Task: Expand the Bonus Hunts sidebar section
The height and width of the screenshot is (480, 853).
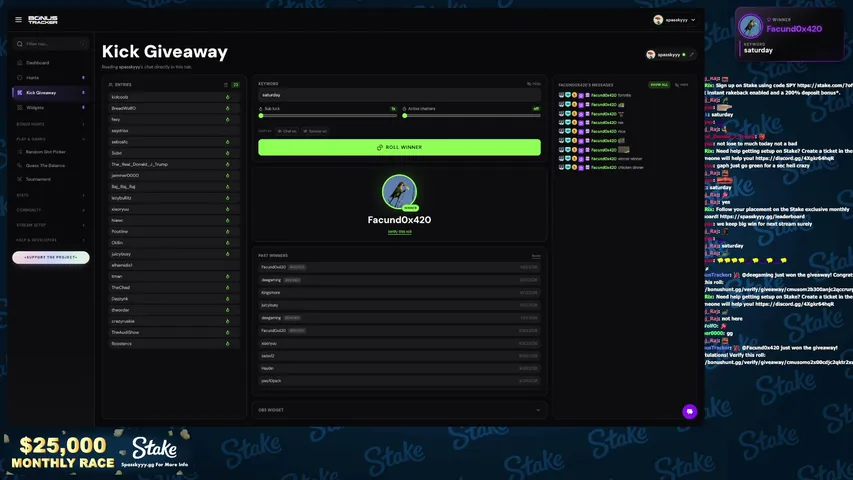Action: tap(50, 125)
